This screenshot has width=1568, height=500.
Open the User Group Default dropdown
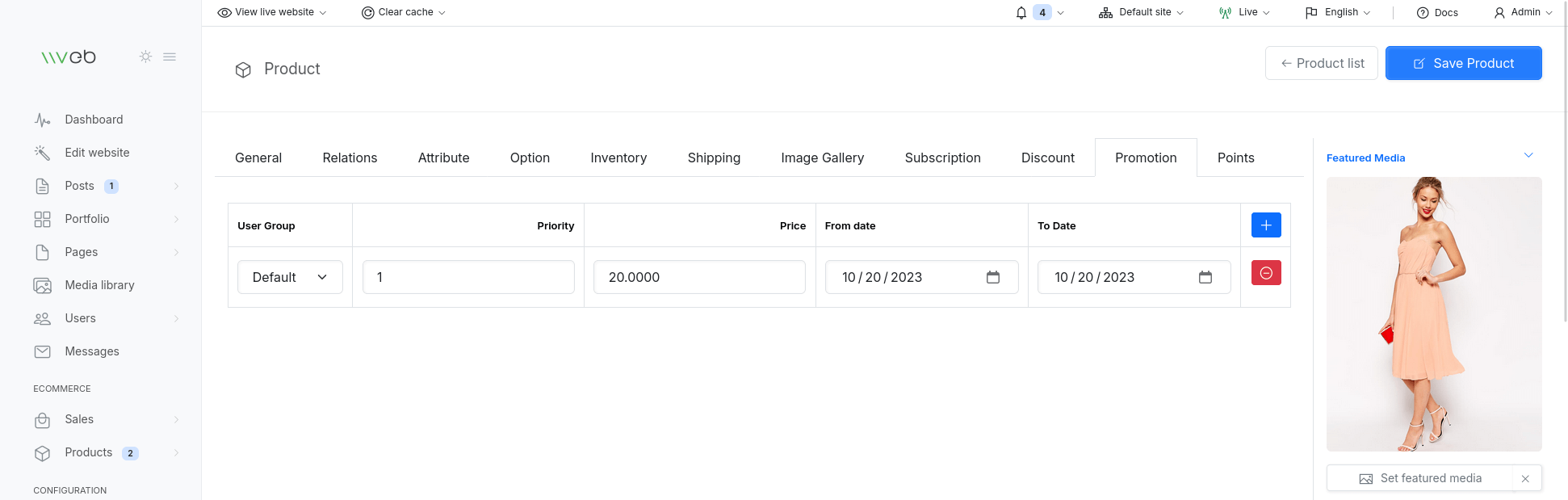(x=290, y=277)
